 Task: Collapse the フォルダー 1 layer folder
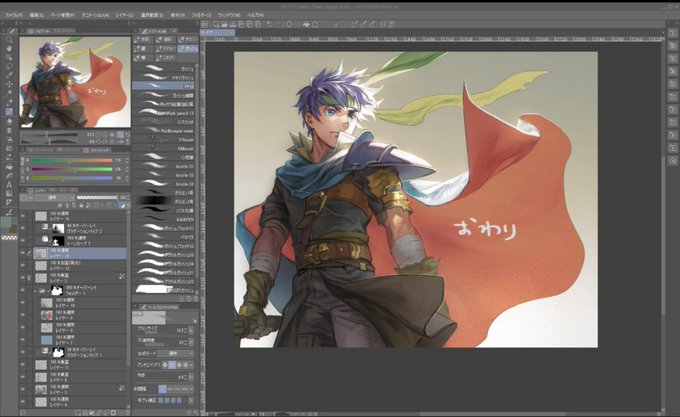coord(35,291)
